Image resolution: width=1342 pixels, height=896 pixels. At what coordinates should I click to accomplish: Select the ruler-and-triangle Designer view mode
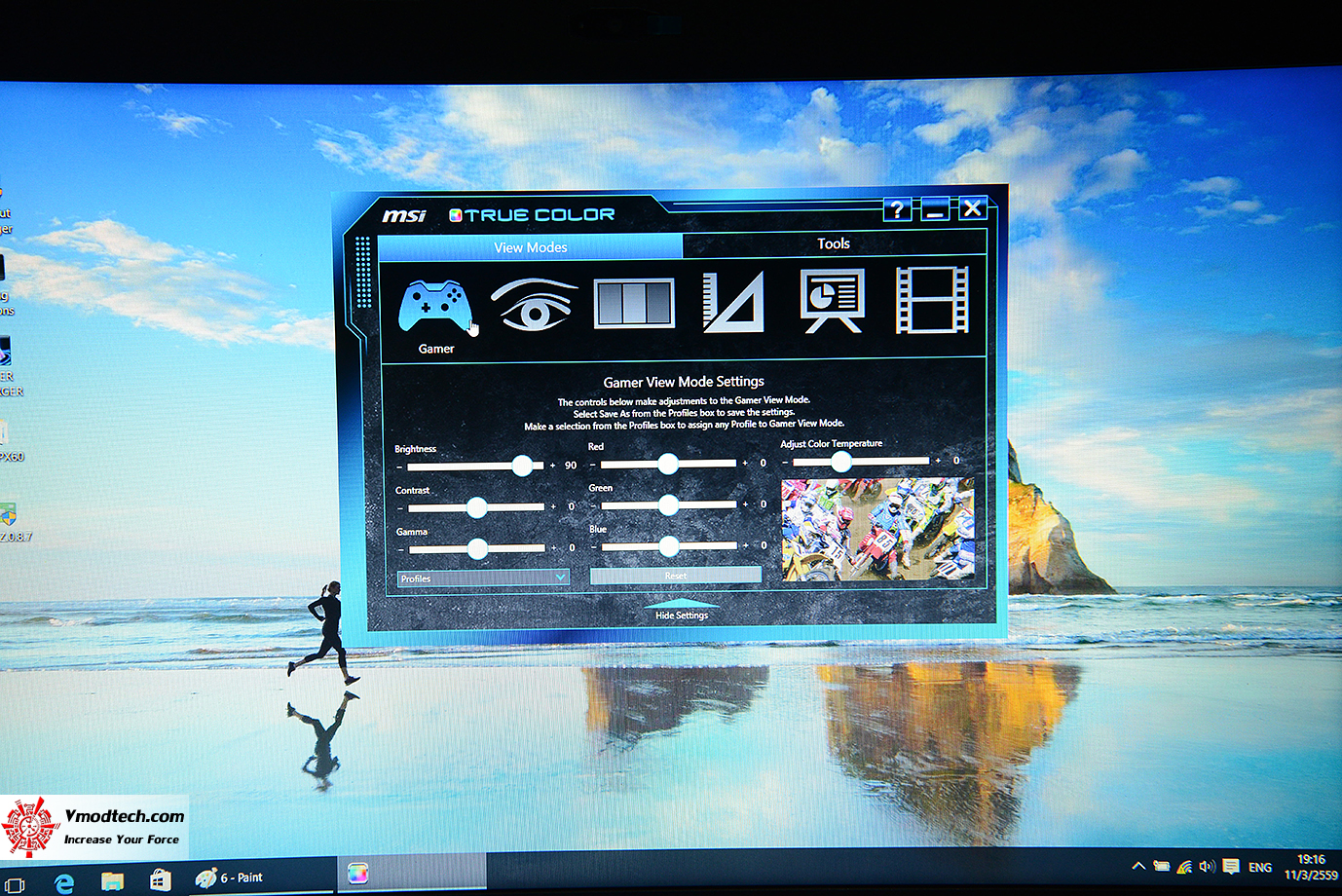point(733,302)
